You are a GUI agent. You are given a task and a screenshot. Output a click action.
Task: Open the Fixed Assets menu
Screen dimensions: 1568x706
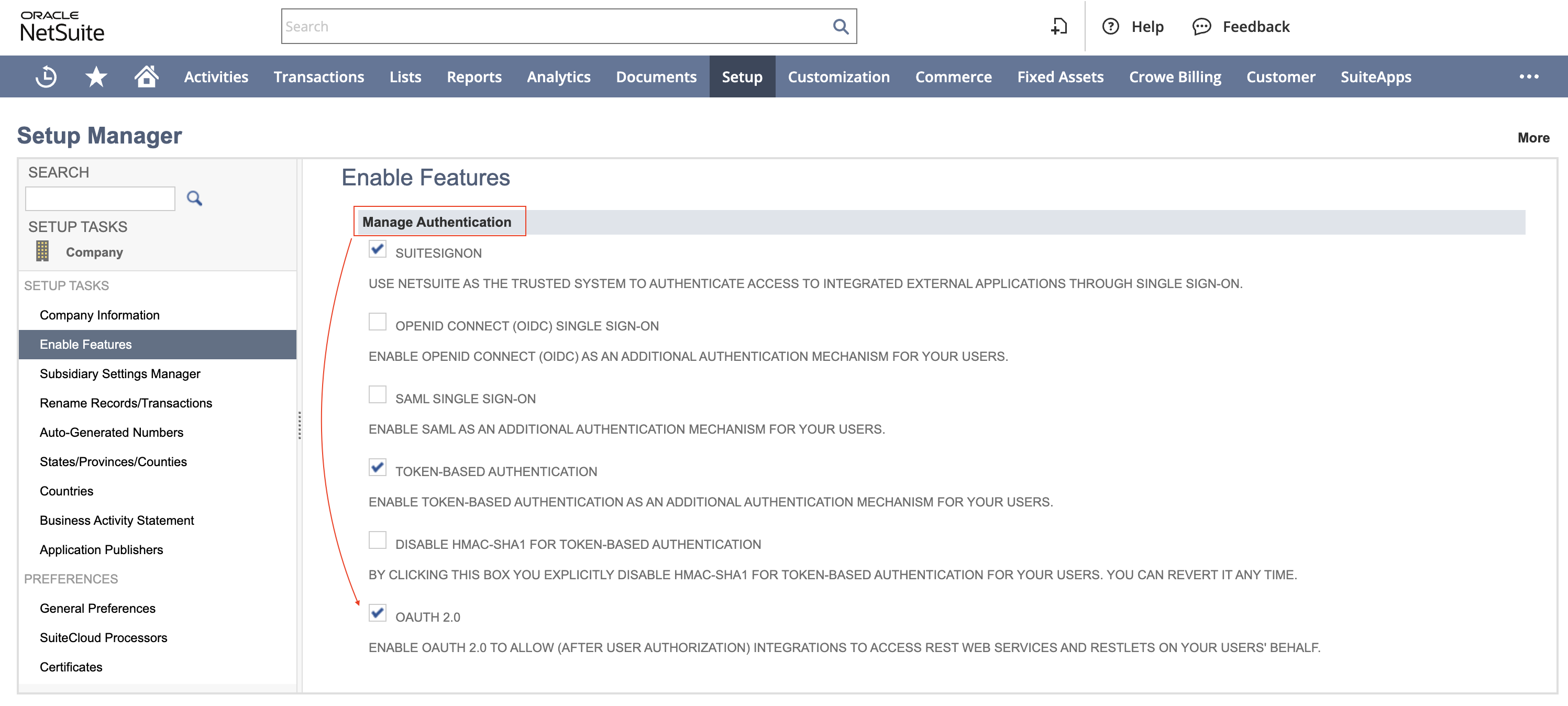1061,76
